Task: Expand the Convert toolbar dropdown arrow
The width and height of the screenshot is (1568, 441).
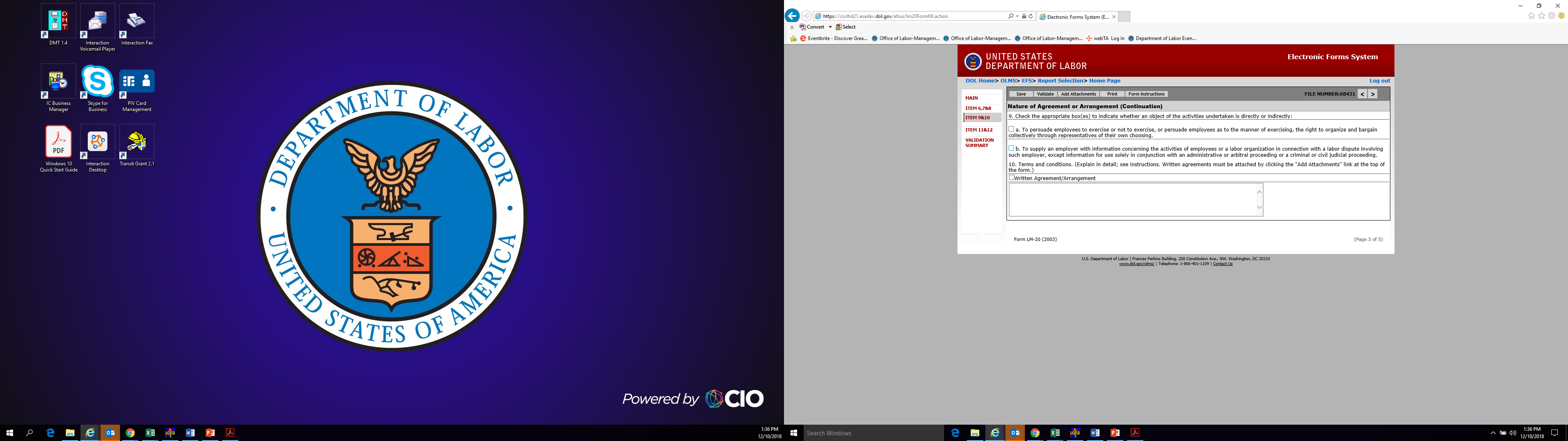Action: coord(830,27)
